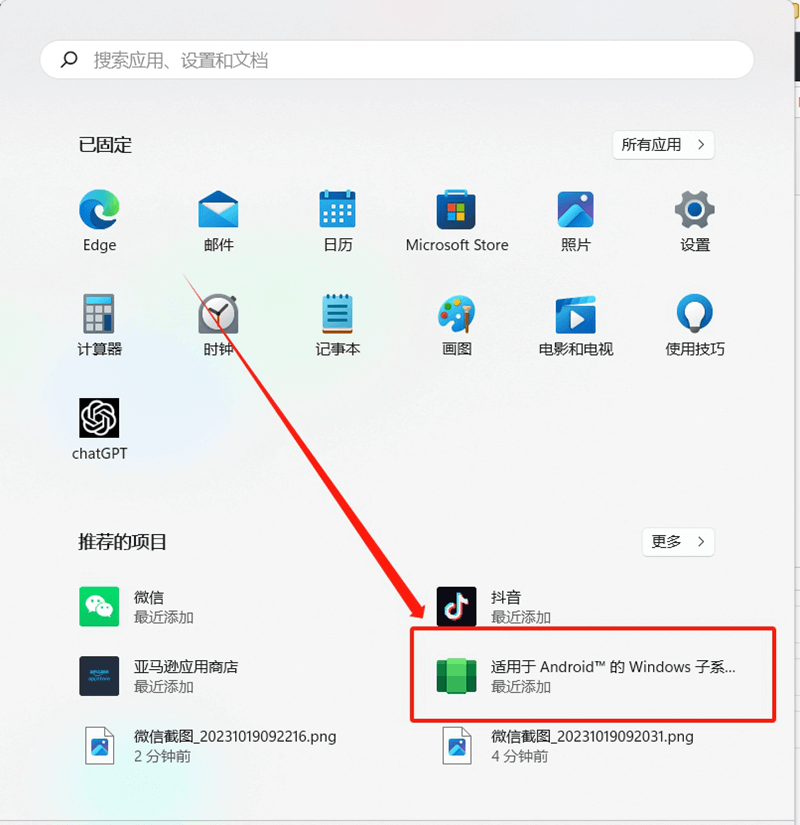Click 适用于 Android™ 的 Windows 子系... label
The height and width of the screenshot is (825, 800).
click(x=613, y=667)
